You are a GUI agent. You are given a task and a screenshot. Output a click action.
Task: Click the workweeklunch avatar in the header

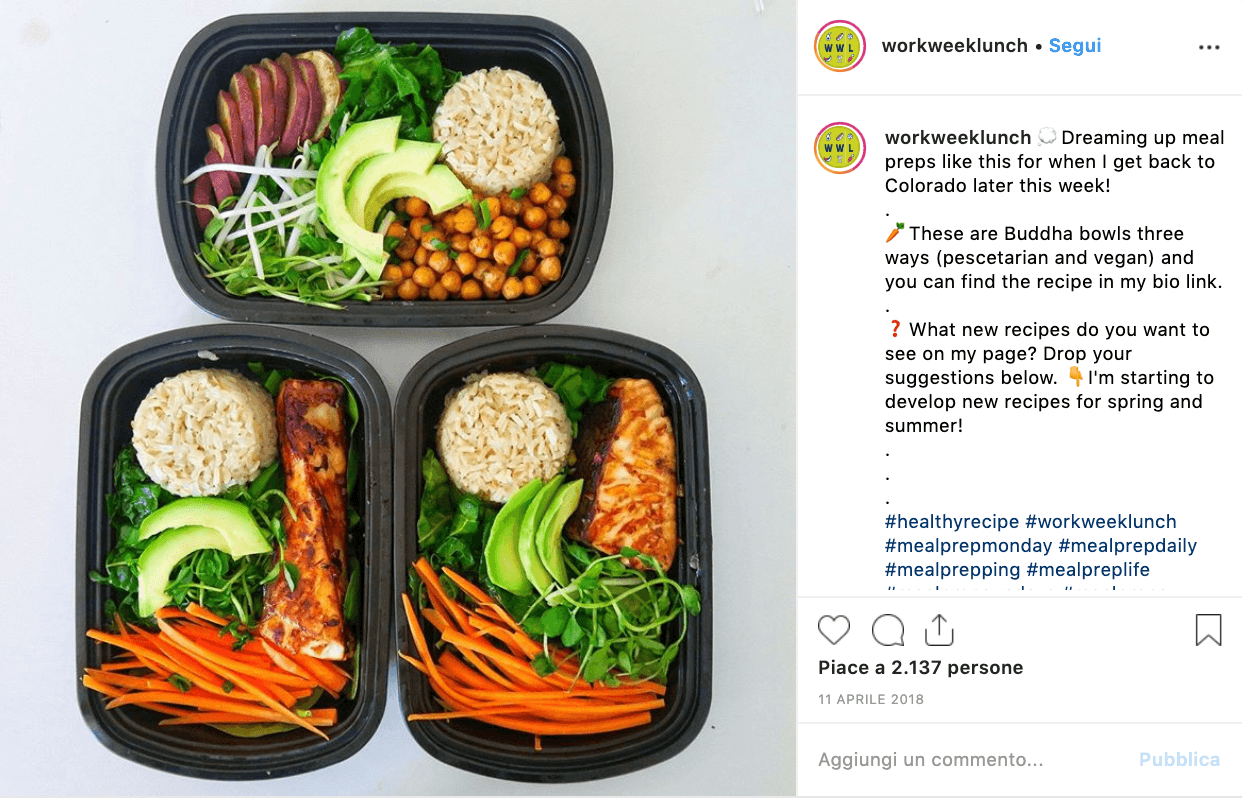[840, 46]
